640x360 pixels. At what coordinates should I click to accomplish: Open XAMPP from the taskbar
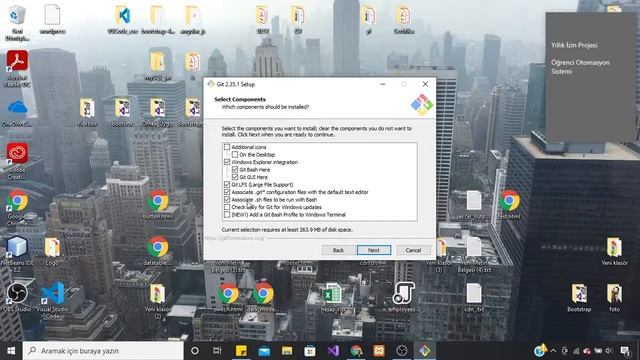pyautogui.click(x=379, y=351)
